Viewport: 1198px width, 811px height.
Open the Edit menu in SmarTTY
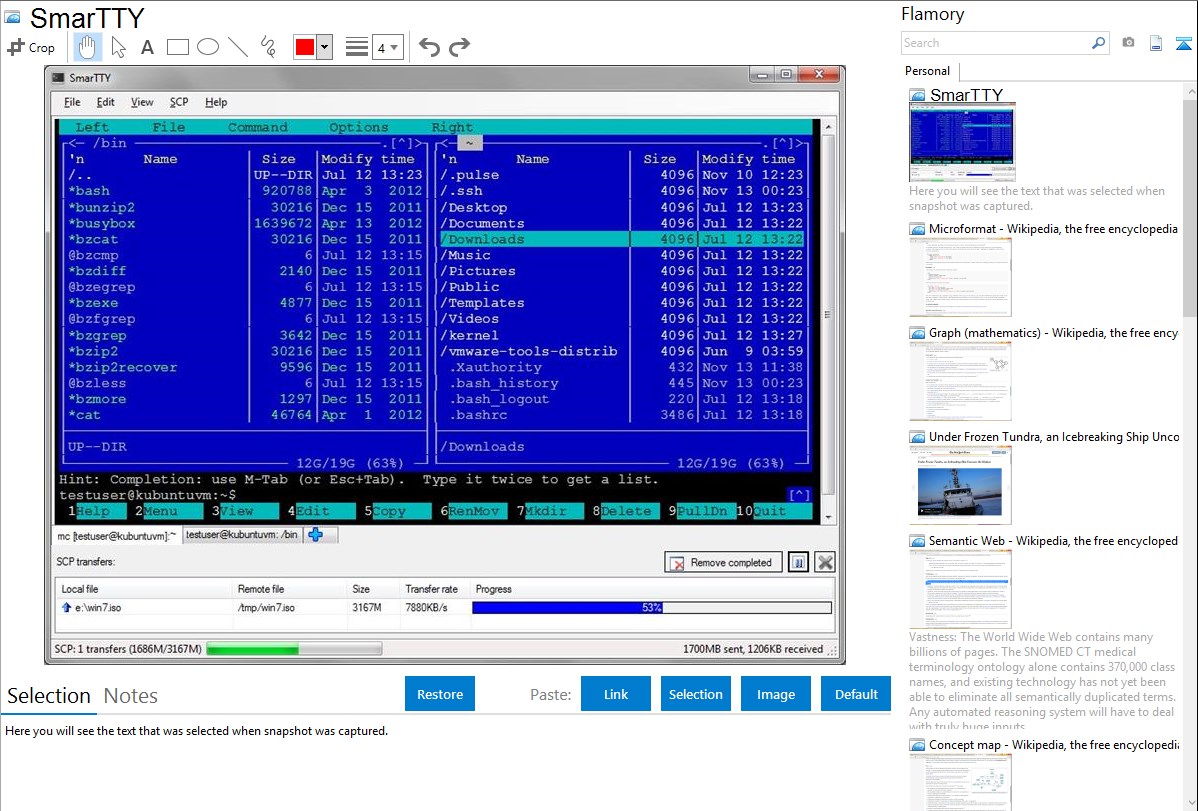pyautogui.click(x=105, y=102)
